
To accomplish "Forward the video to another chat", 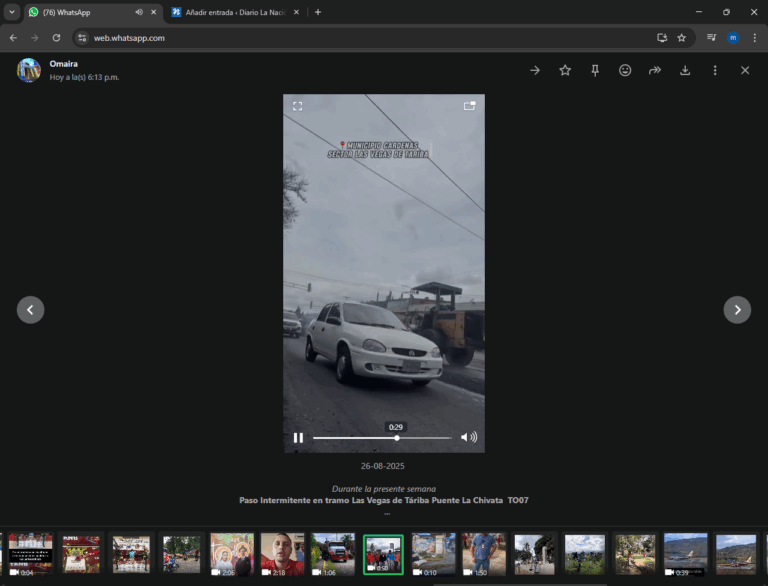I will (x=655, y=70).
